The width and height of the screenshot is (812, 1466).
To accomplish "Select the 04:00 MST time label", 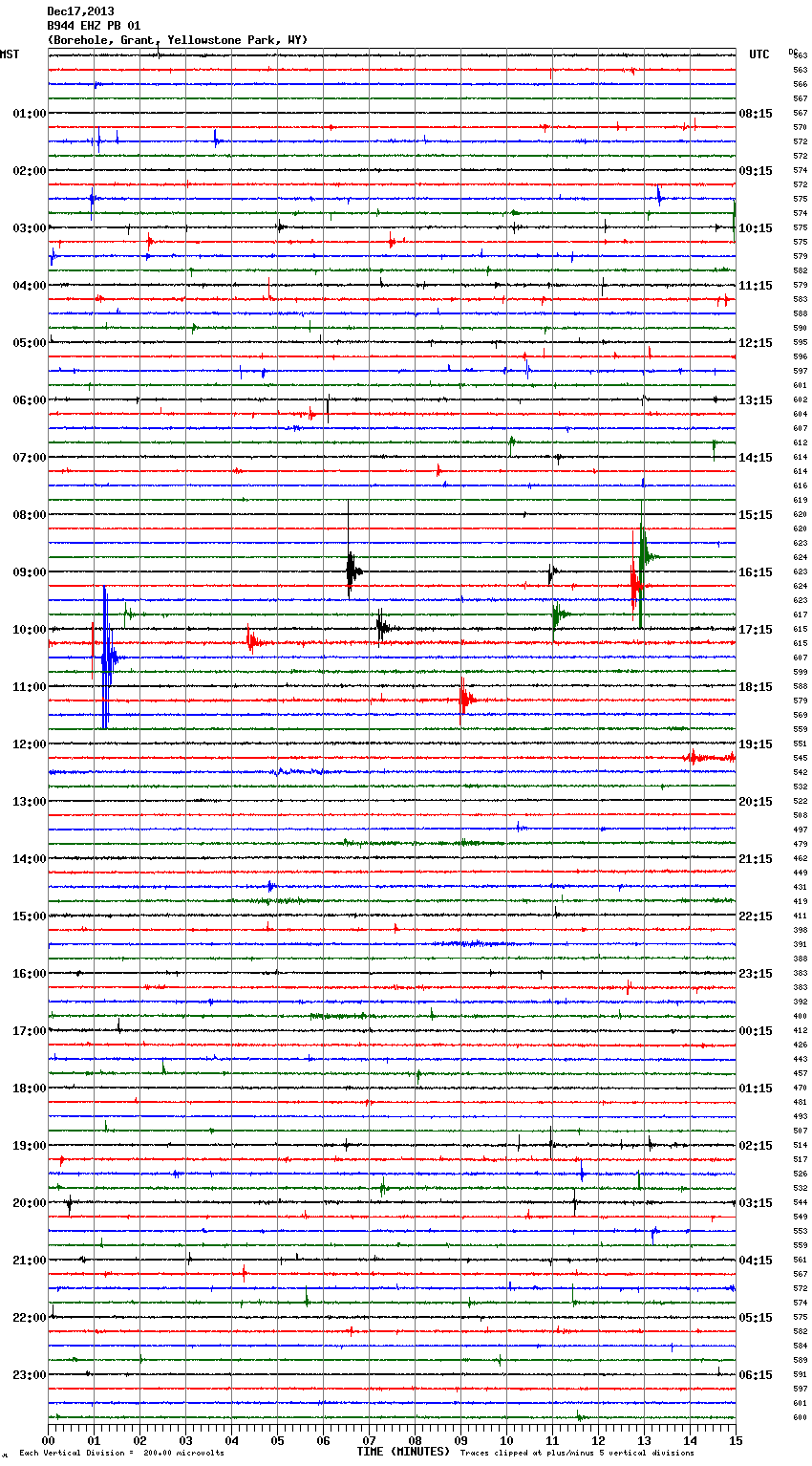I will [30, 286].
